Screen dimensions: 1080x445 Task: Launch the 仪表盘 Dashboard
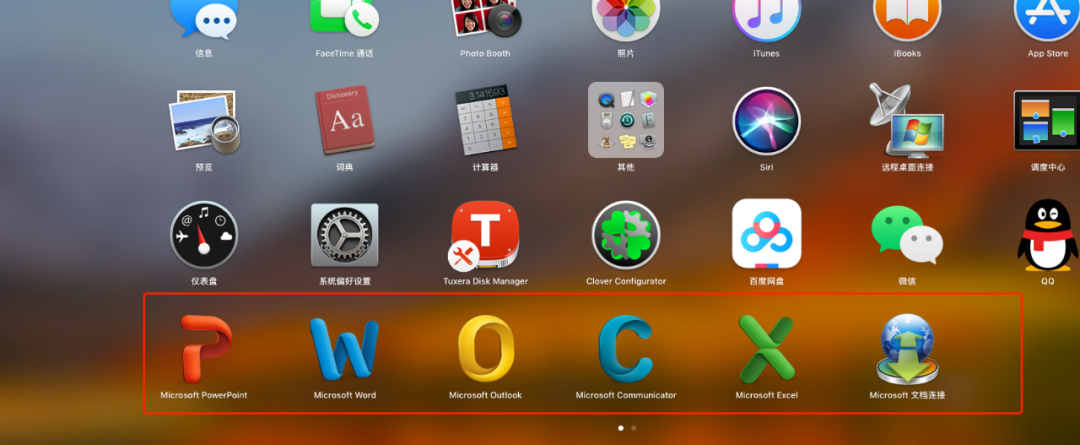[x=204, y=235]
